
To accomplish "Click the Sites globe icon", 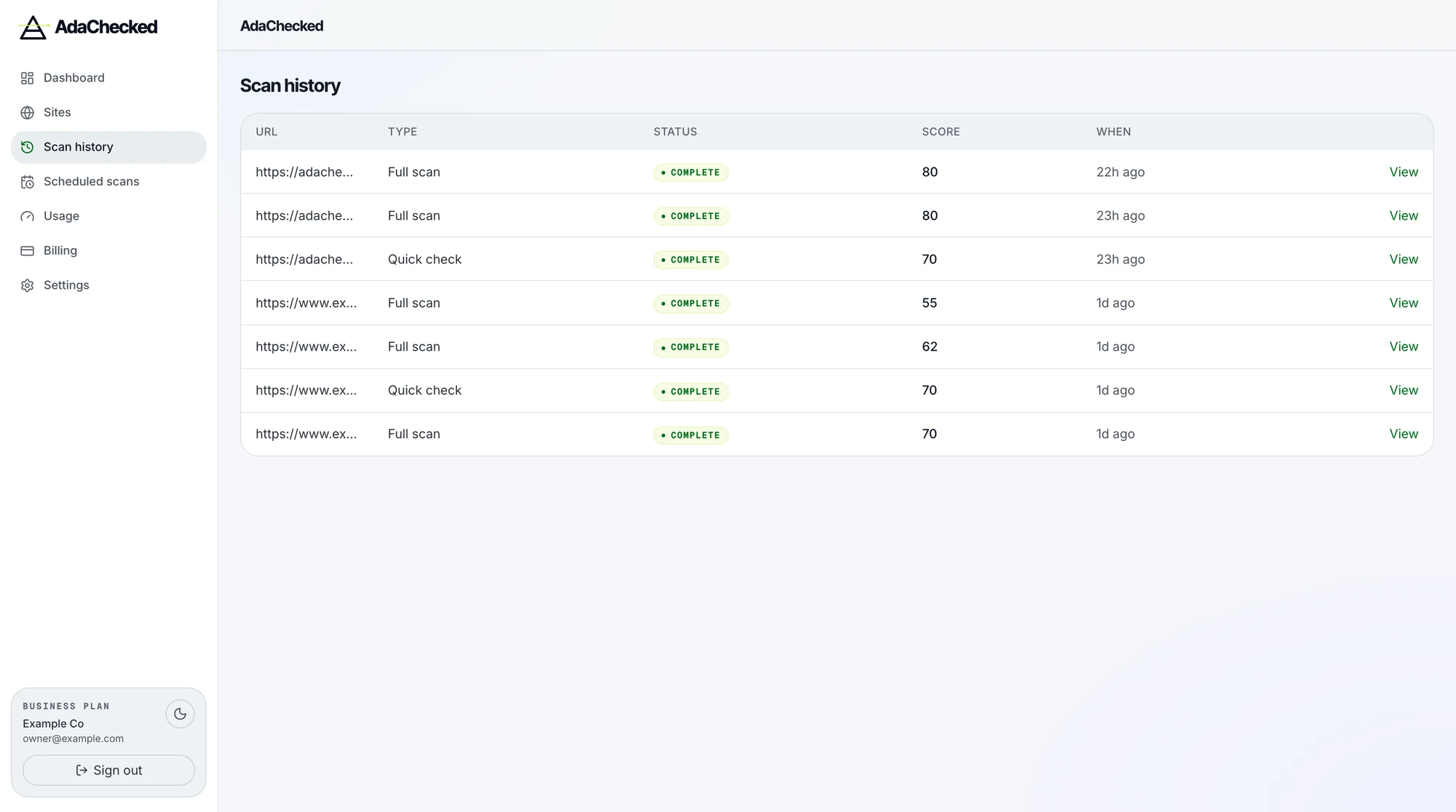I will tap(27, 113).
